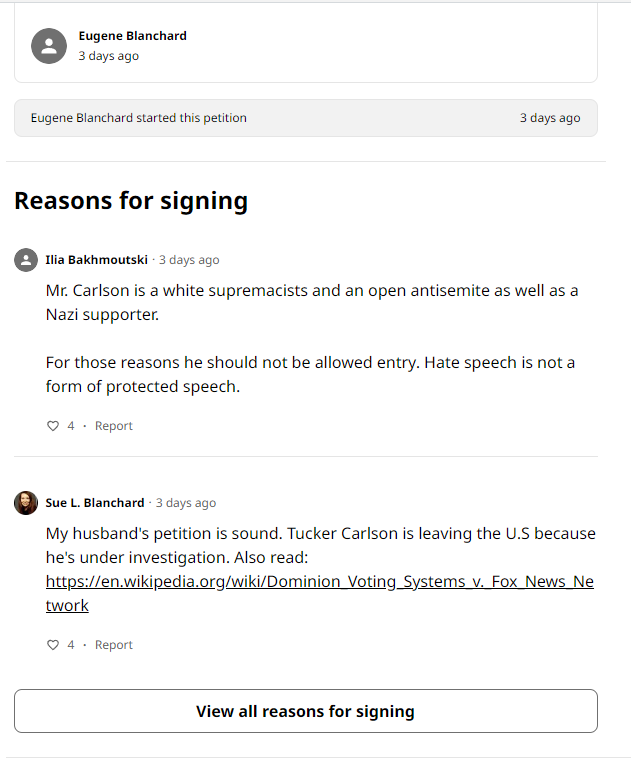Report Sue L. Blanchard's comment

[x=114, y=645]
